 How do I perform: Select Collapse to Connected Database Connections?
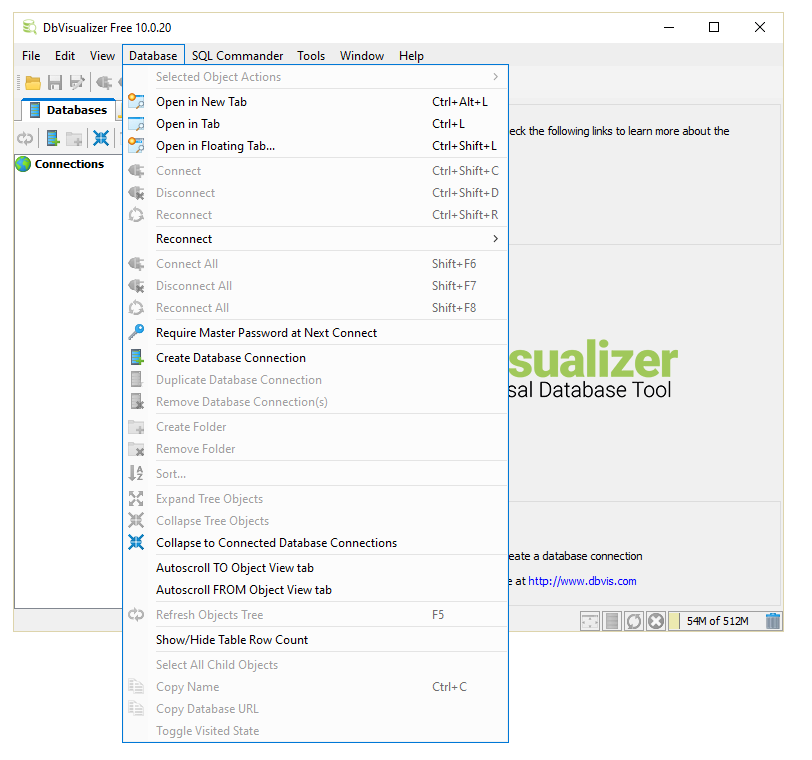pyautogui.click(x=315, y=542)
